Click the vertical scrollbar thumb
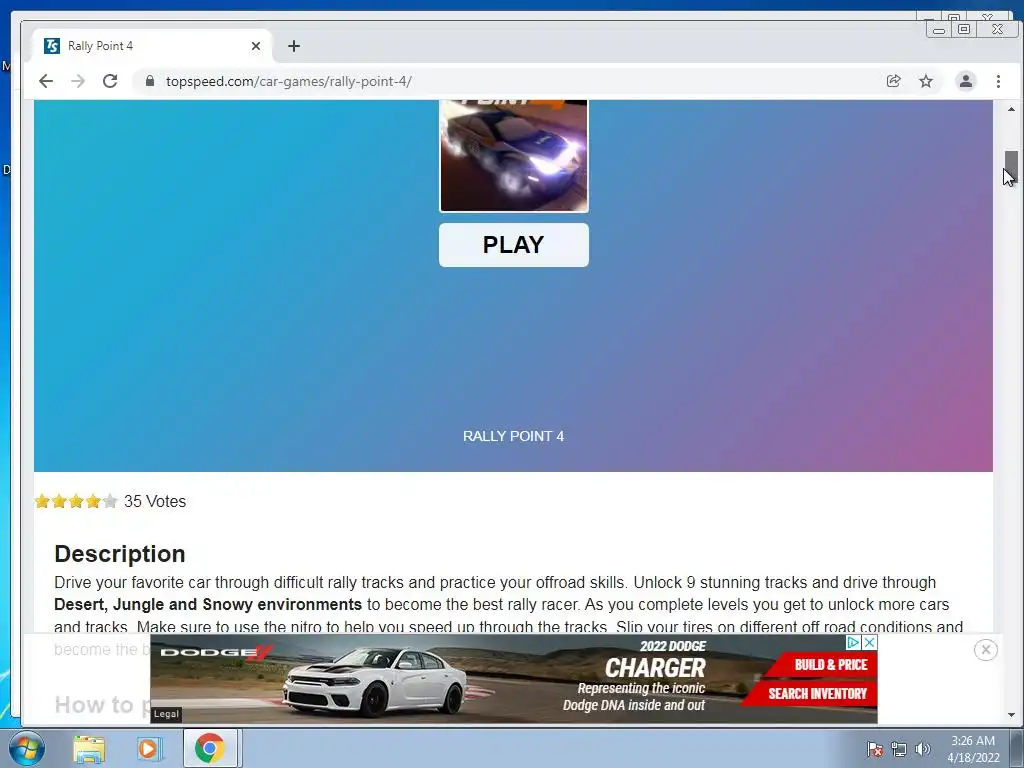Image resolution: width=1024 pixels, height=768 pixels. pyautogui.click(x=1011, y=167)
